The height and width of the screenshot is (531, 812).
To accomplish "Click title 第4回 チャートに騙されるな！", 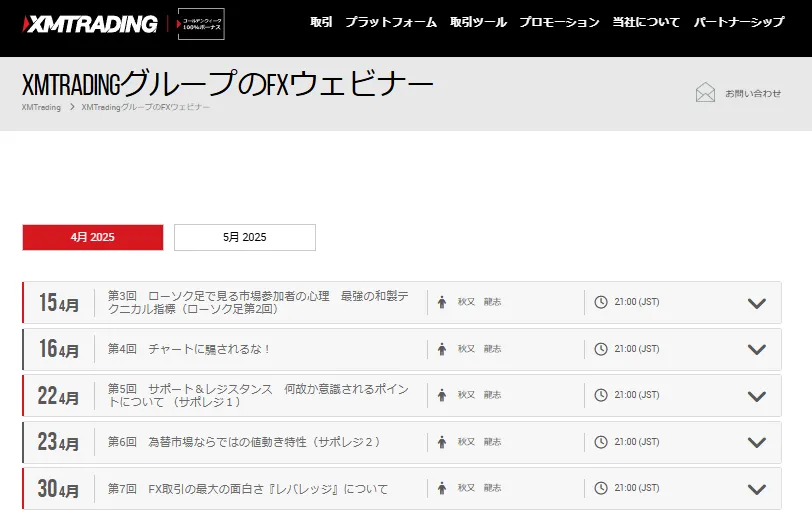I will click(189, 349).
